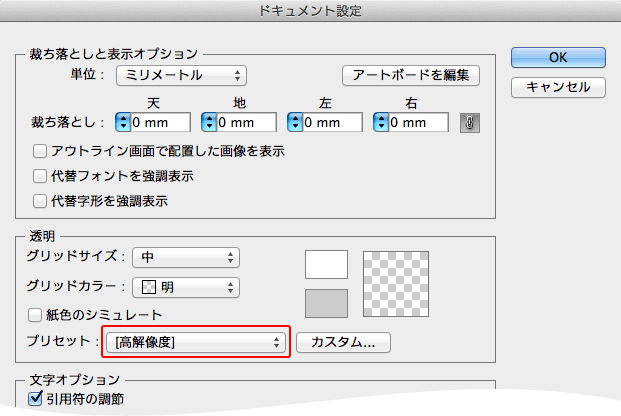This screenshot has height=416, width=621.
Task: Click the left bleed (左) stepper arrows
Action: 295,122
